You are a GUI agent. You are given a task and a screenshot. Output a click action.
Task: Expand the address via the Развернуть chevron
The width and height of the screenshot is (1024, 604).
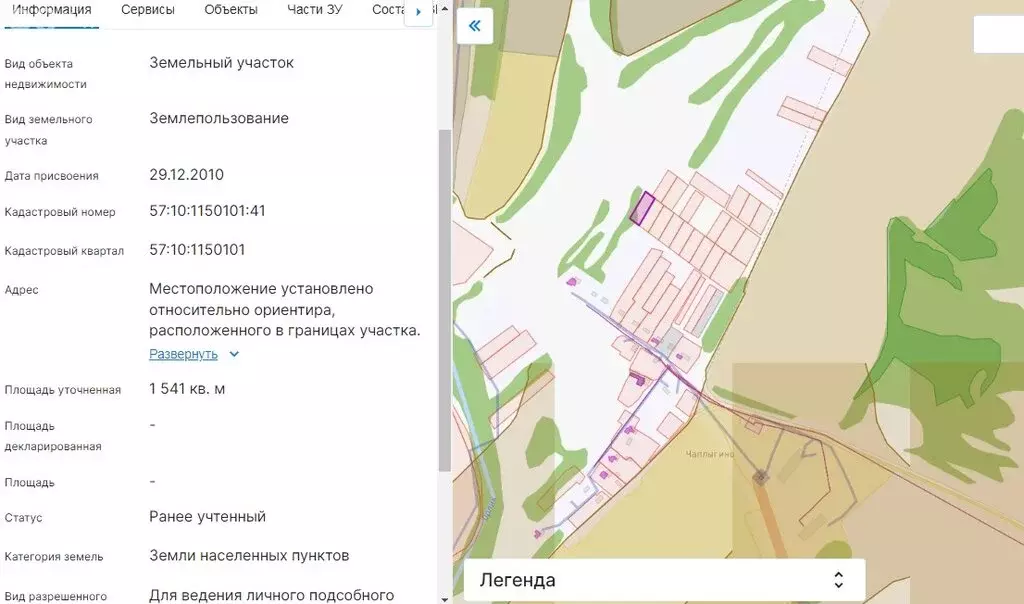coord(232,354)
